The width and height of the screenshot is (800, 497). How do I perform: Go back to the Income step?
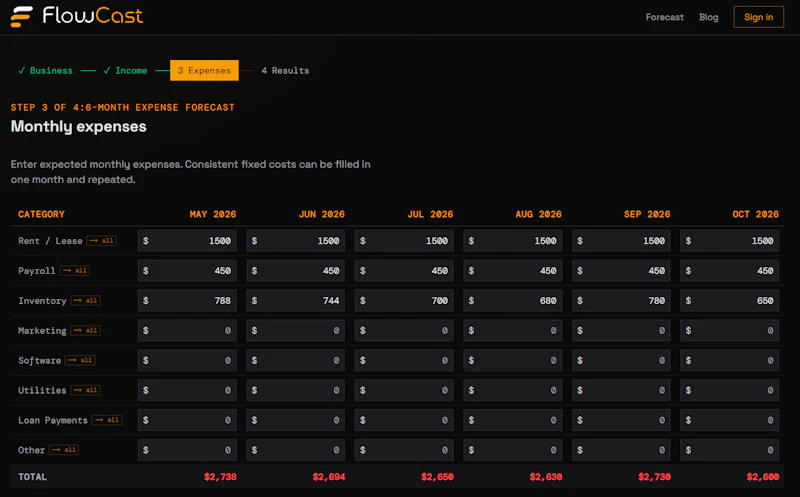126,70
